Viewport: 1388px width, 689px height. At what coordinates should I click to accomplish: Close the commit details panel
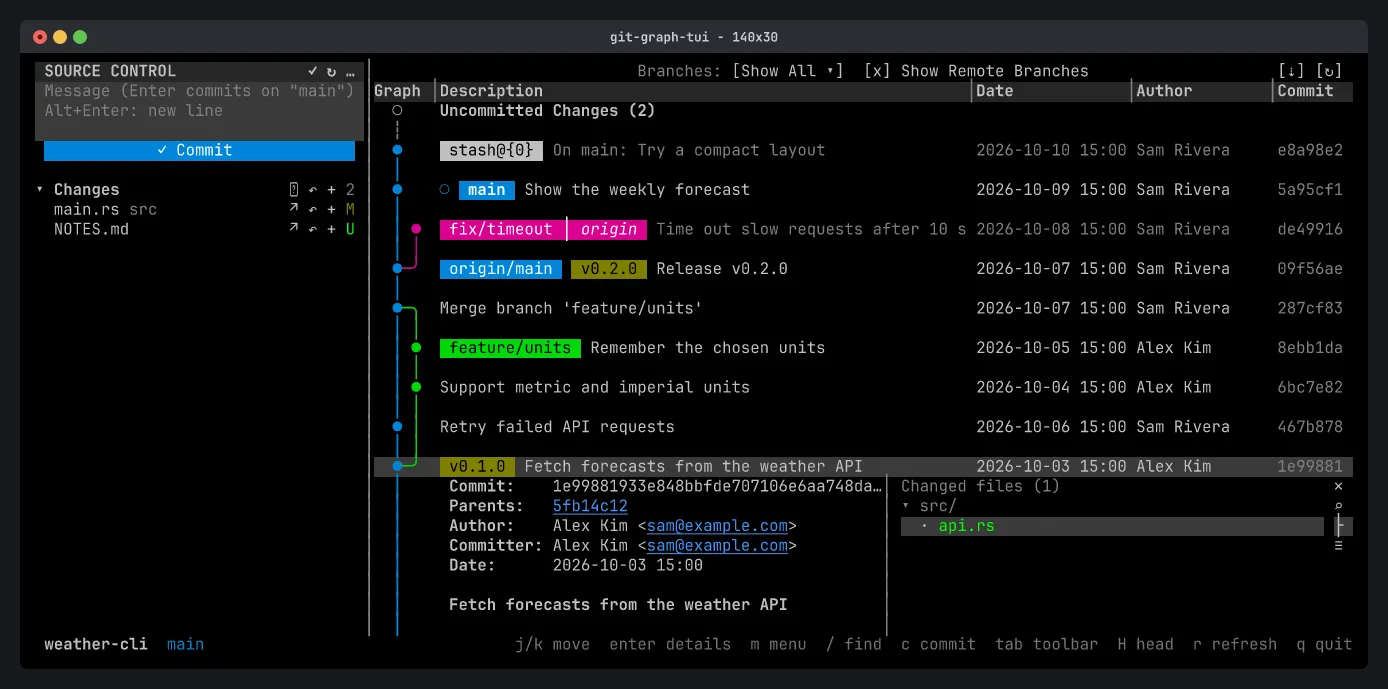[x=1339, y=486]
